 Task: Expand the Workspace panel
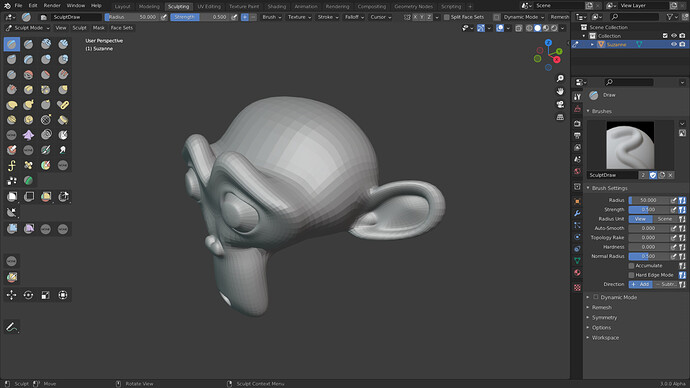(605, 338)
